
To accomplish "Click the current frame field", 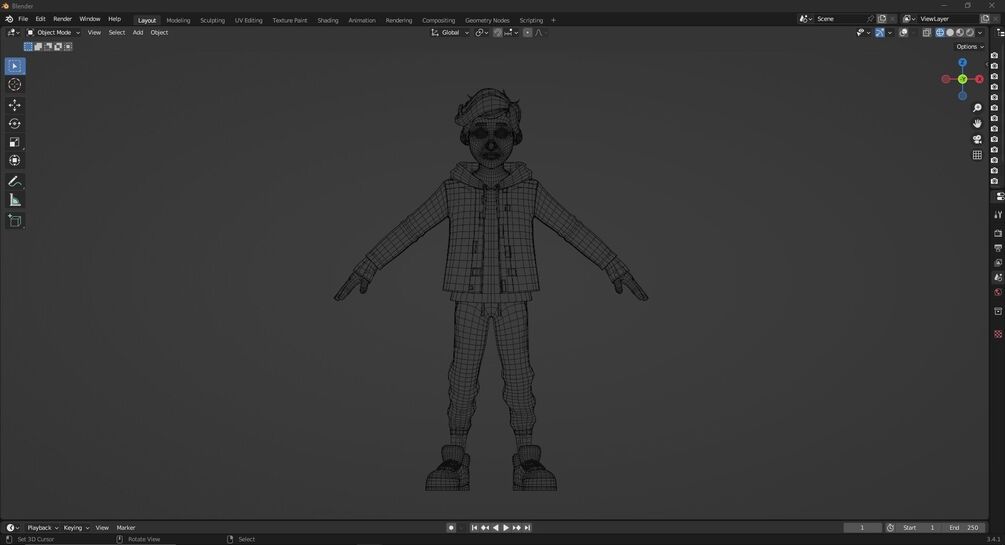I will pos(862,528).
